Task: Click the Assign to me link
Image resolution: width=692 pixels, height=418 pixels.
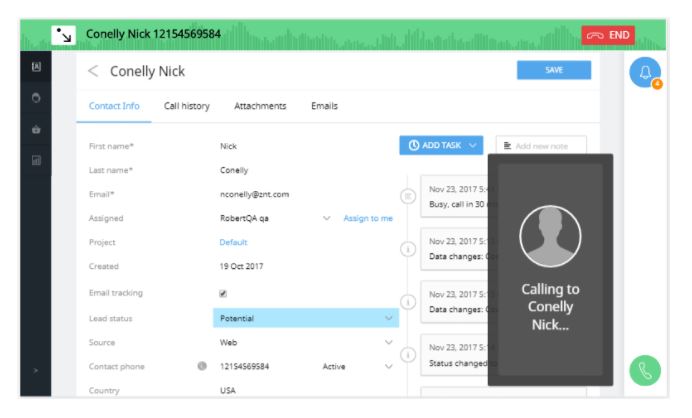Action: [368, 218]
